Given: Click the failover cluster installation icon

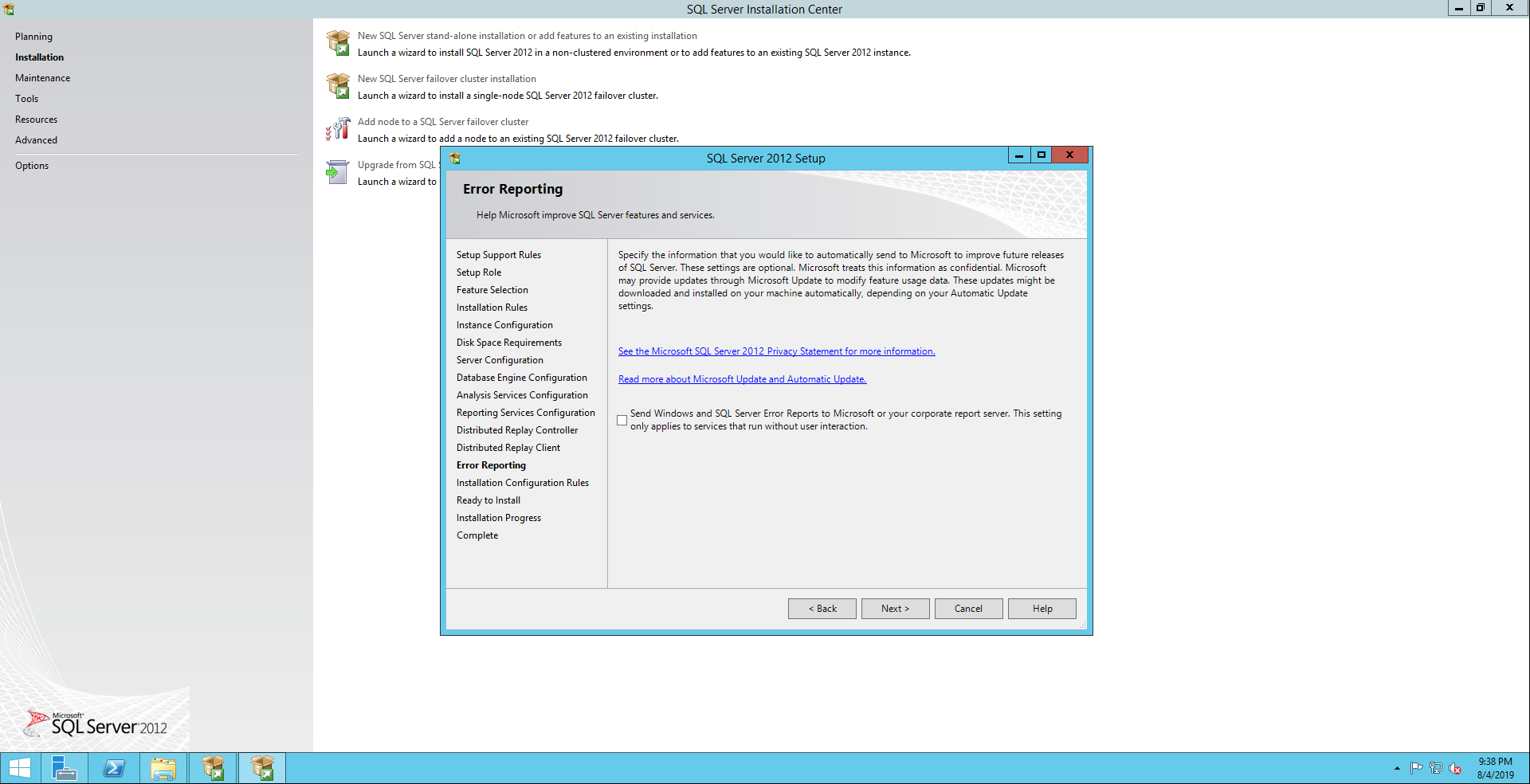Looking at the screenshot, I should [x=338, y=86].
